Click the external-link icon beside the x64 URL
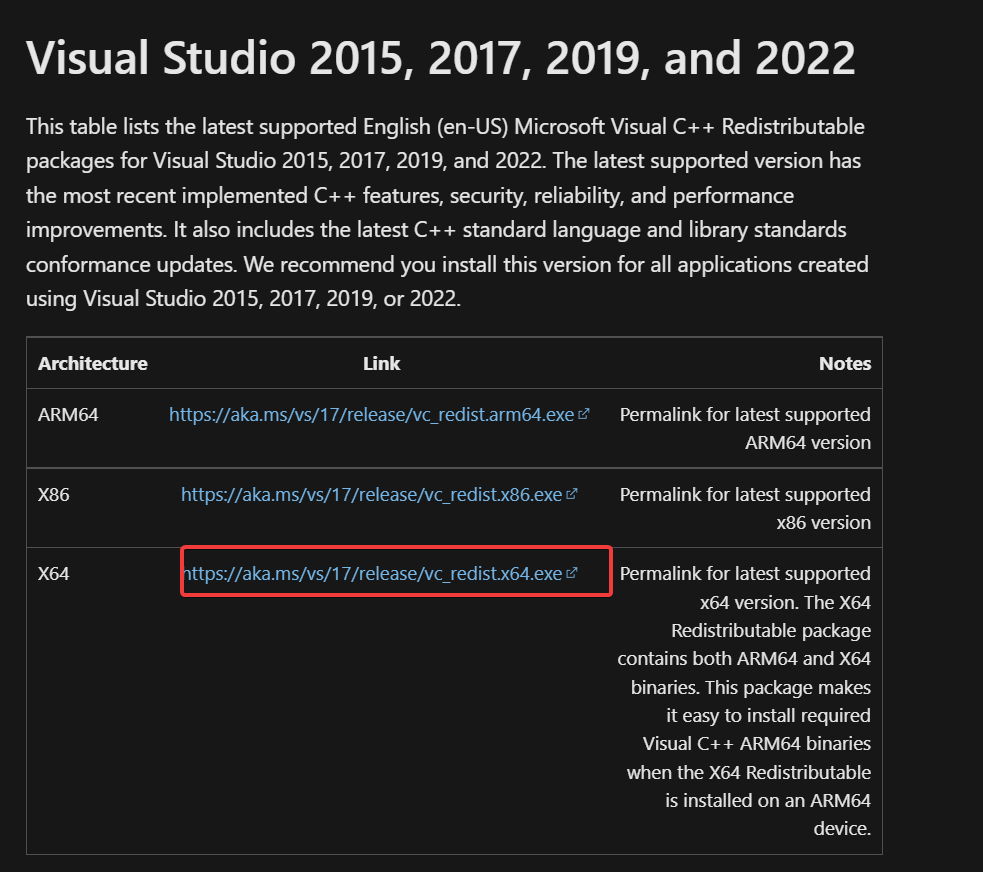 point(571,571)
